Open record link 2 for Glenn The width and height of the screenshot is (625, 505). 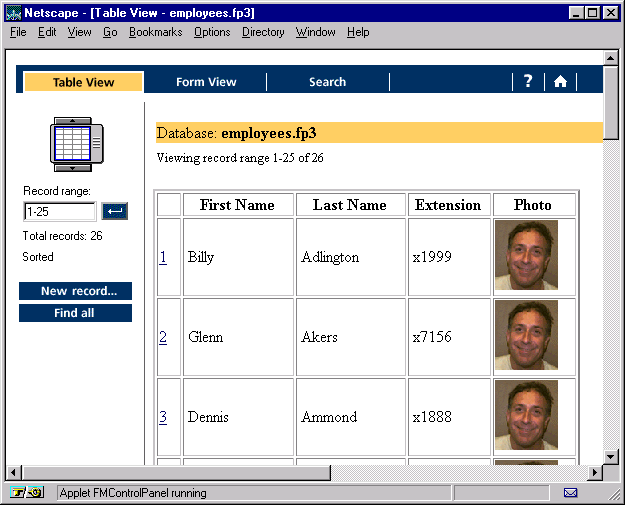point(163,337)
